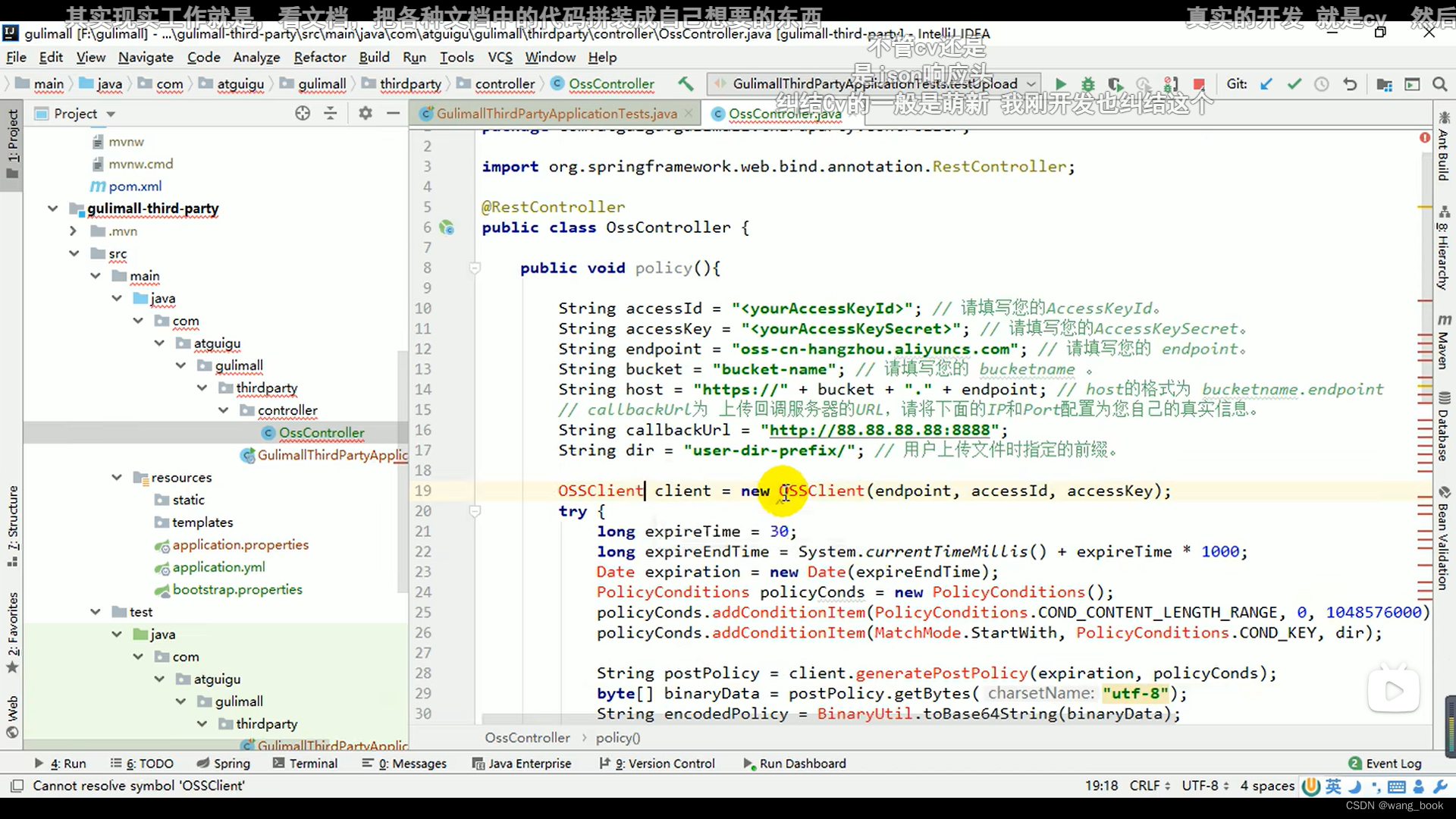Image resolution: width=1456 pixels, height=819 pixels.
Task: Open the Ant Build side panel
Action: [x=1444, y=146]
